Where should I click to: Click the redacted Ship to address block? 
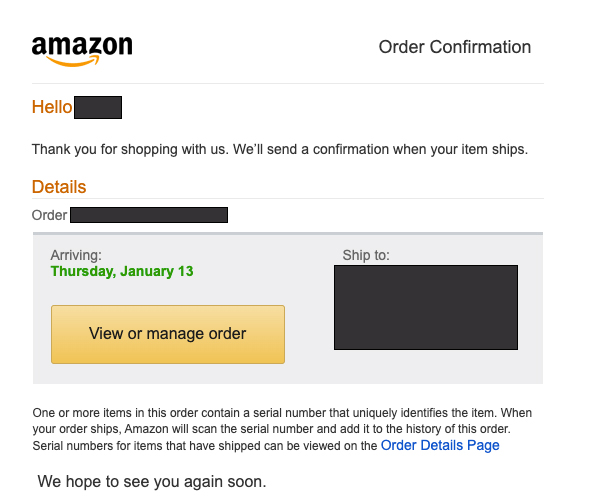click(x=426, y=307)
